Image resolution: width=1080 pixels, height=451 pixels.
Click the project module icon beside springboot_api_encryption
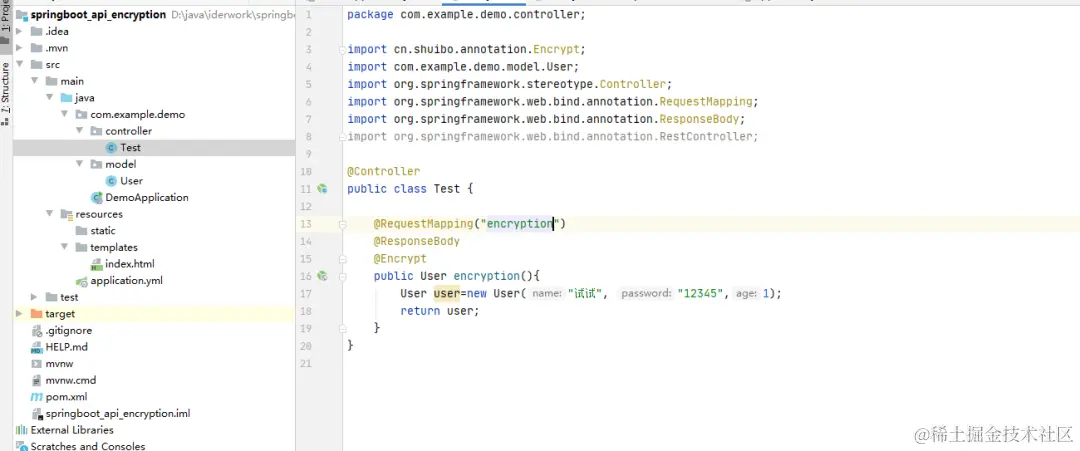(x=22, y=14)
